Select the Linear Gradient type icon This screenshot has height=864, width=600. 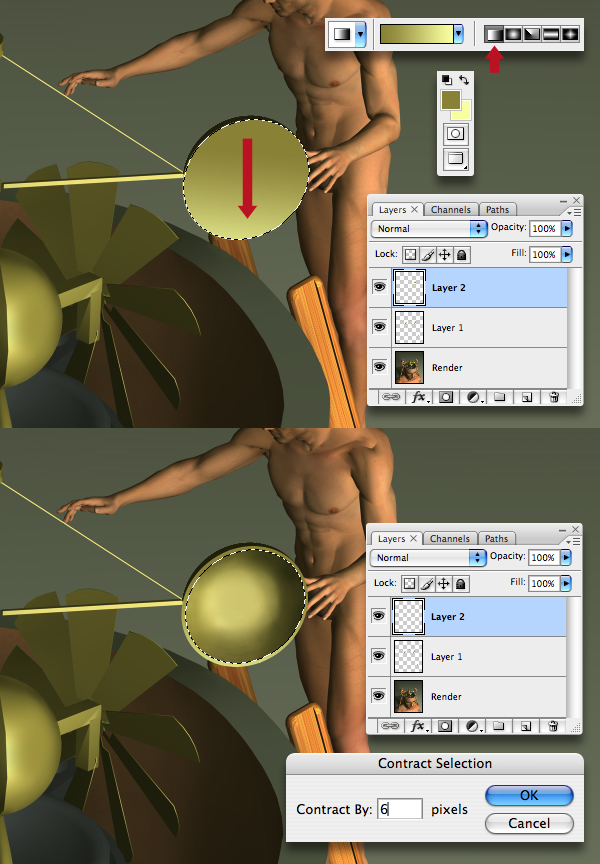click(494, 34)
